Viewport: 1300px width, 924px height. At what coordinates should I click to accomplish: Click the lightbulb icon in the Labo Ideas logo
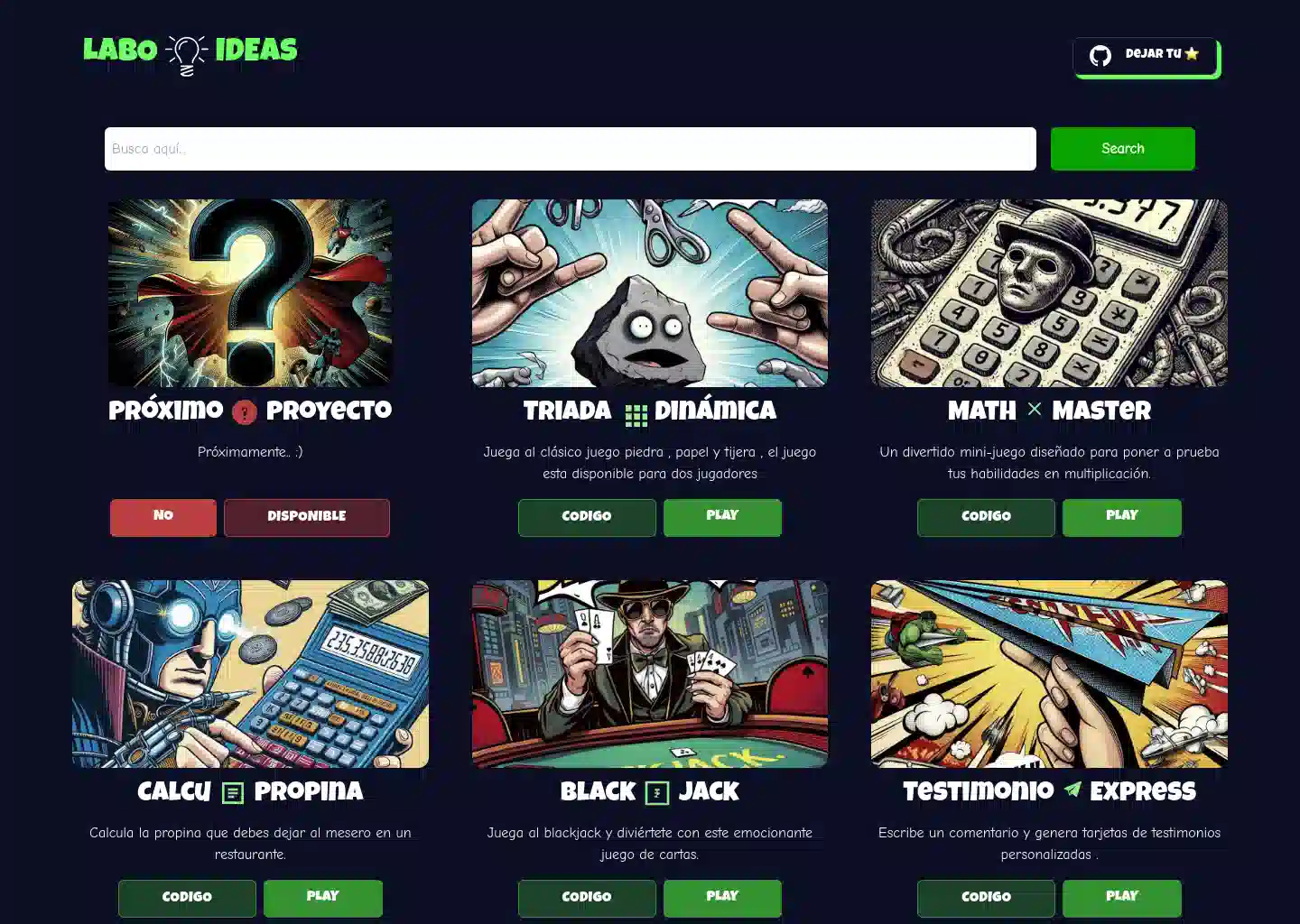pos(187,54)
